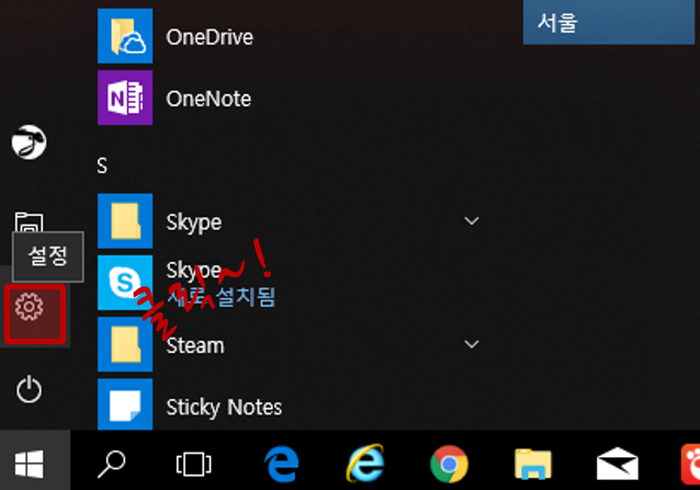Open Settings via the gear icon
This screenshot has height=490, width=700.
coord(29,307)
